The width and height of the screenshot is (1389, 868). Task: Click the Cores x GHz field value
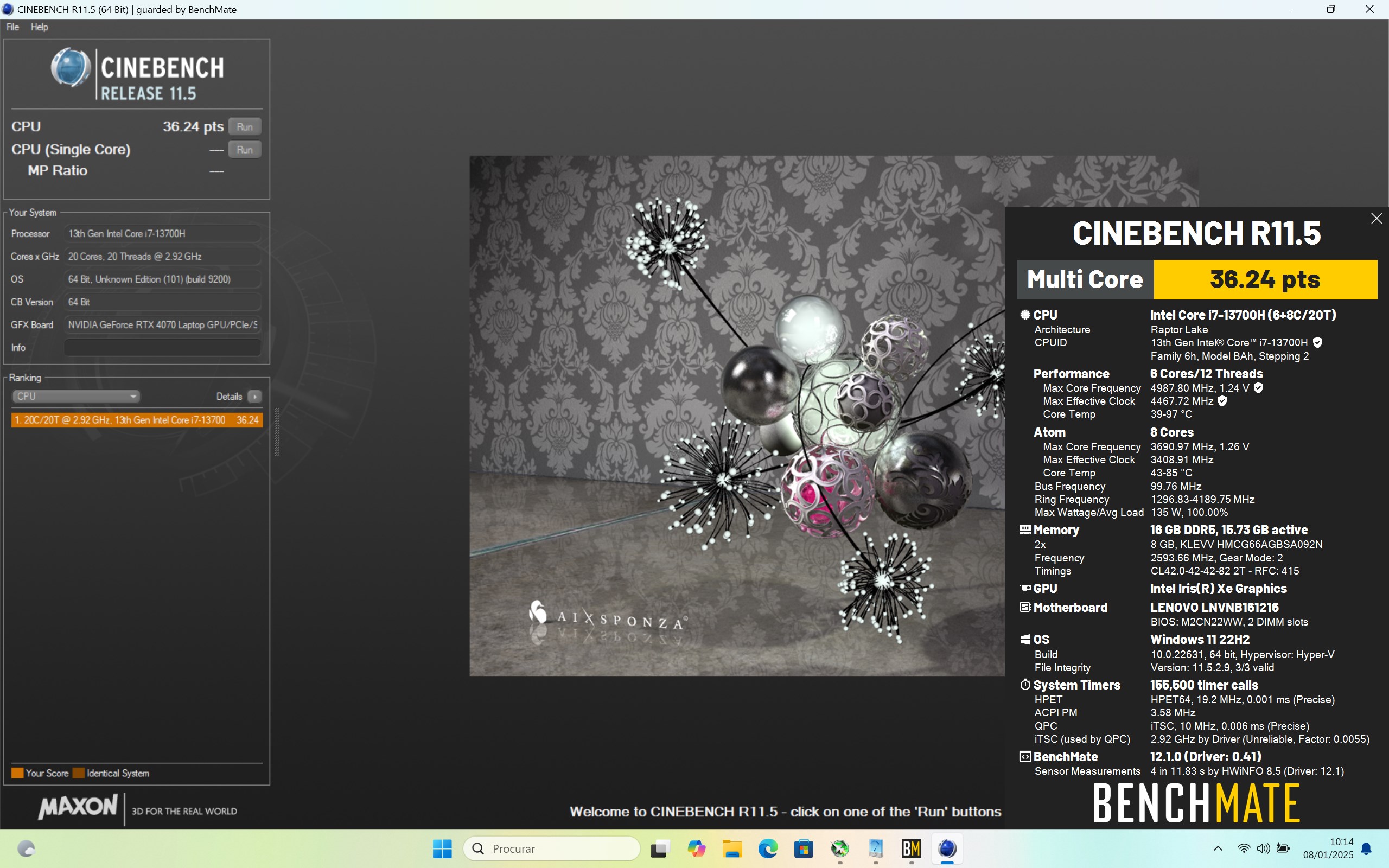[x=162, y=257]
